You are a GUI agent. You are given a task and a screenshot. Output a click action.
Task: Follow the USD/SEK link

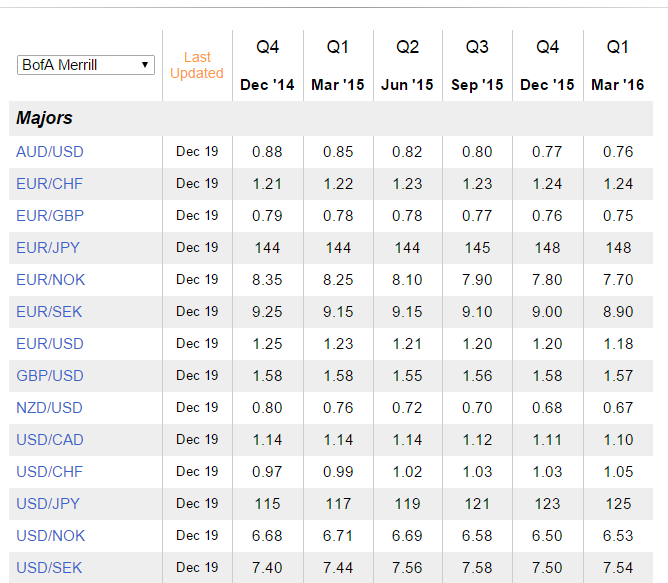pos(49,567)
